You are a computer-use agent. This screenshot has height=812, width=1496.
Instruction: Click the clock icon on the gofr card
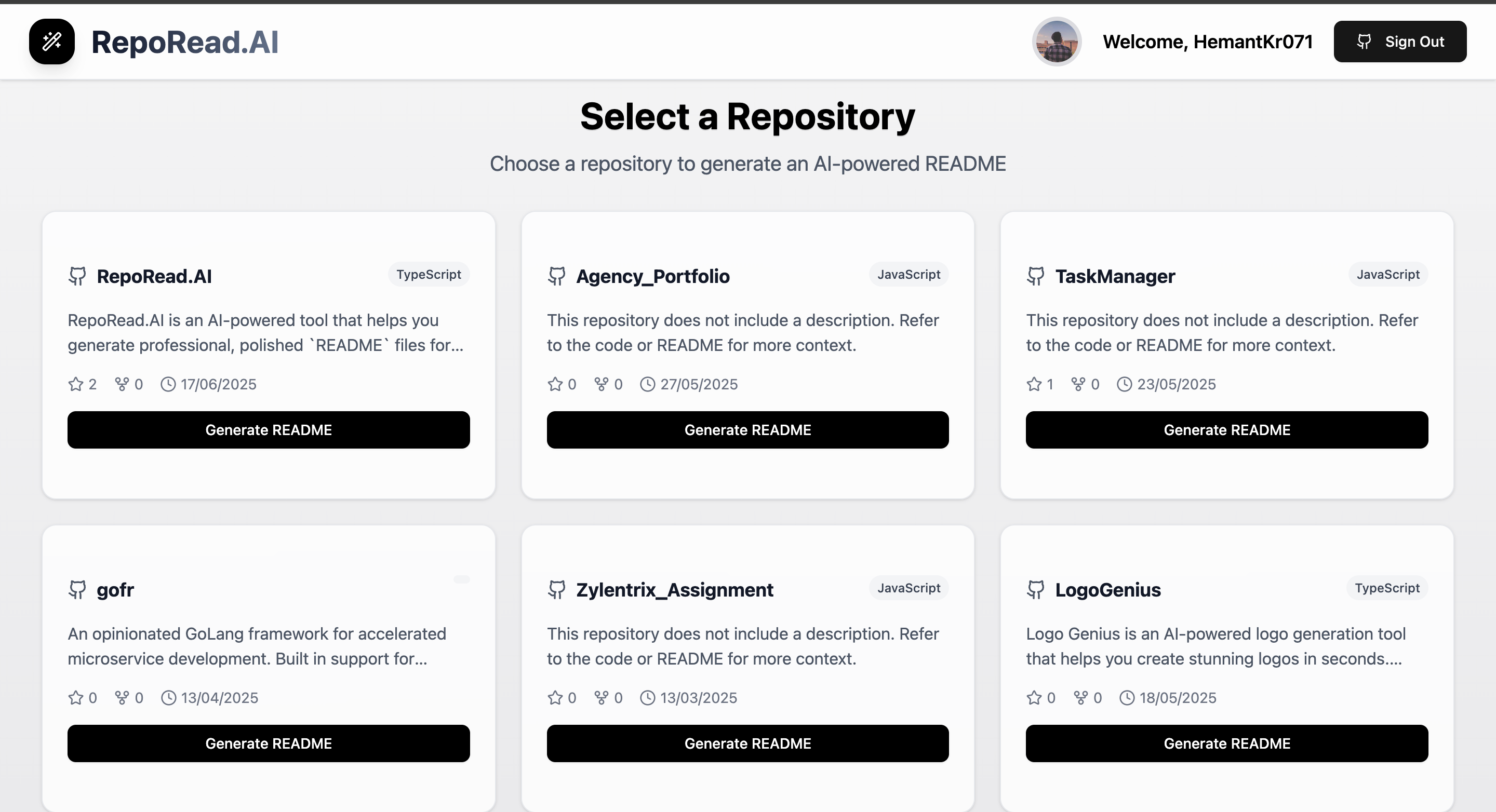(169, 698)
